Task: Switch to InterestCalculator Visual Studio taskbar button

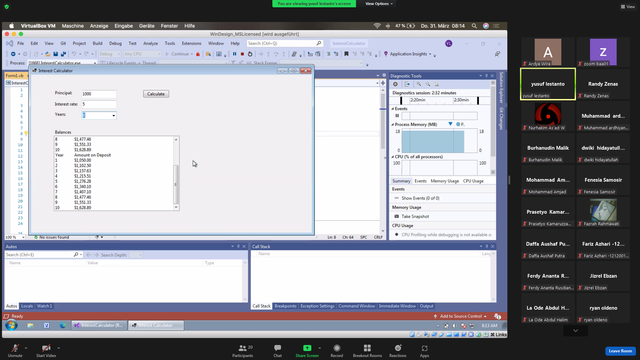Action: pyautogui.click(x=100, y=325)
